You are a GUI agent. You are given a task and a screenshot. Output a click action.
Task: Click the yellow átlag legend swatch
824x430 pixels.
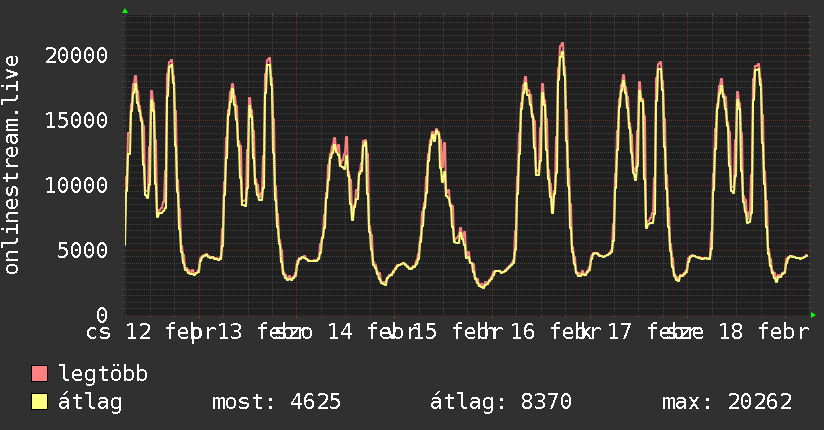(x=40, y=403)
